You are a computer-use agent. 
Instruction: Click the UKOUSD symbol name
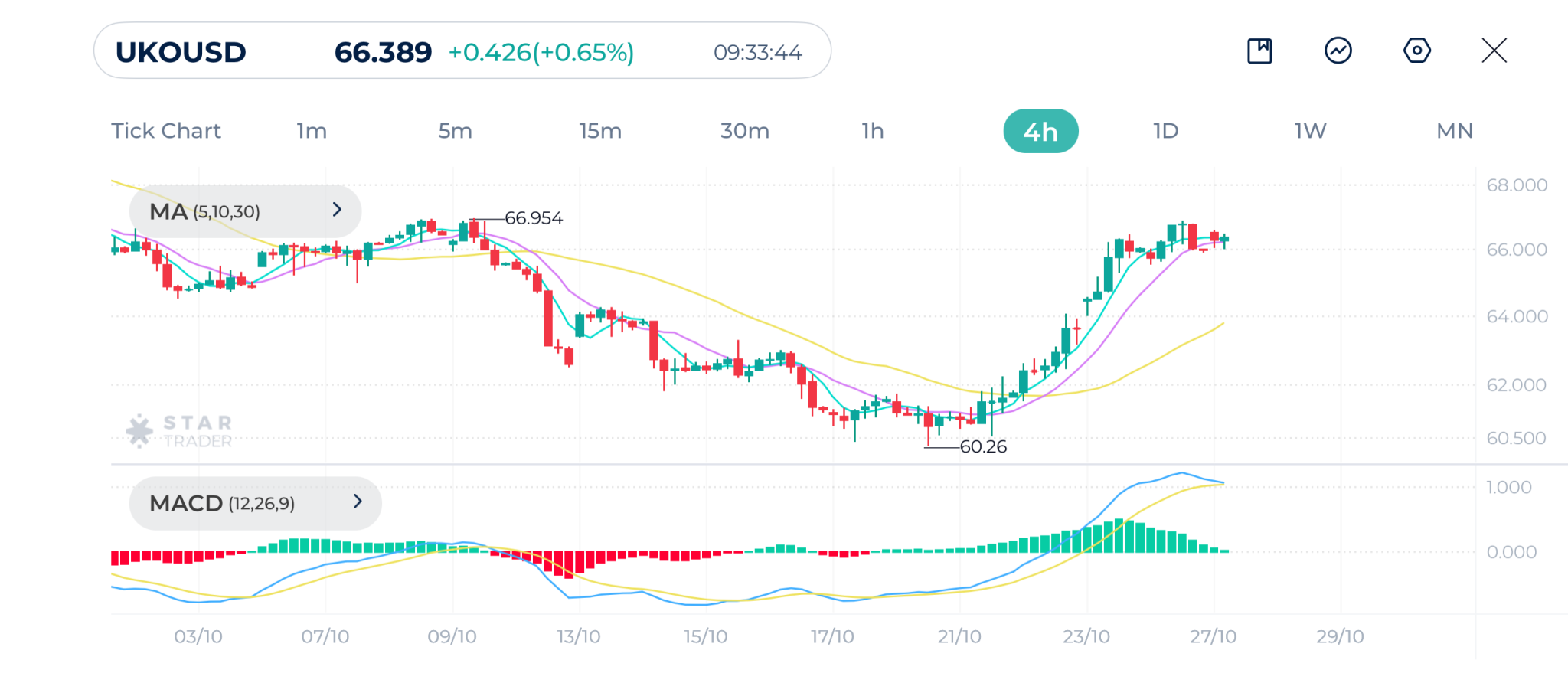click(181, 52)
